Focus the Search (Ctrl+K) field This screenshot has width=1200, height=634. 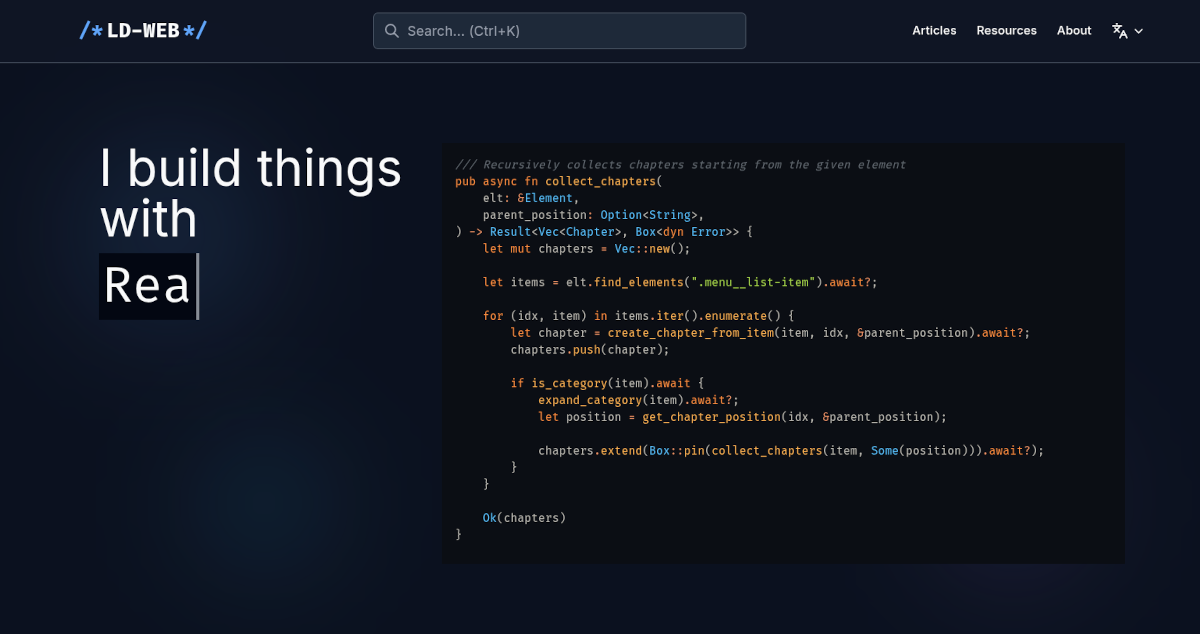click(559, 31)
